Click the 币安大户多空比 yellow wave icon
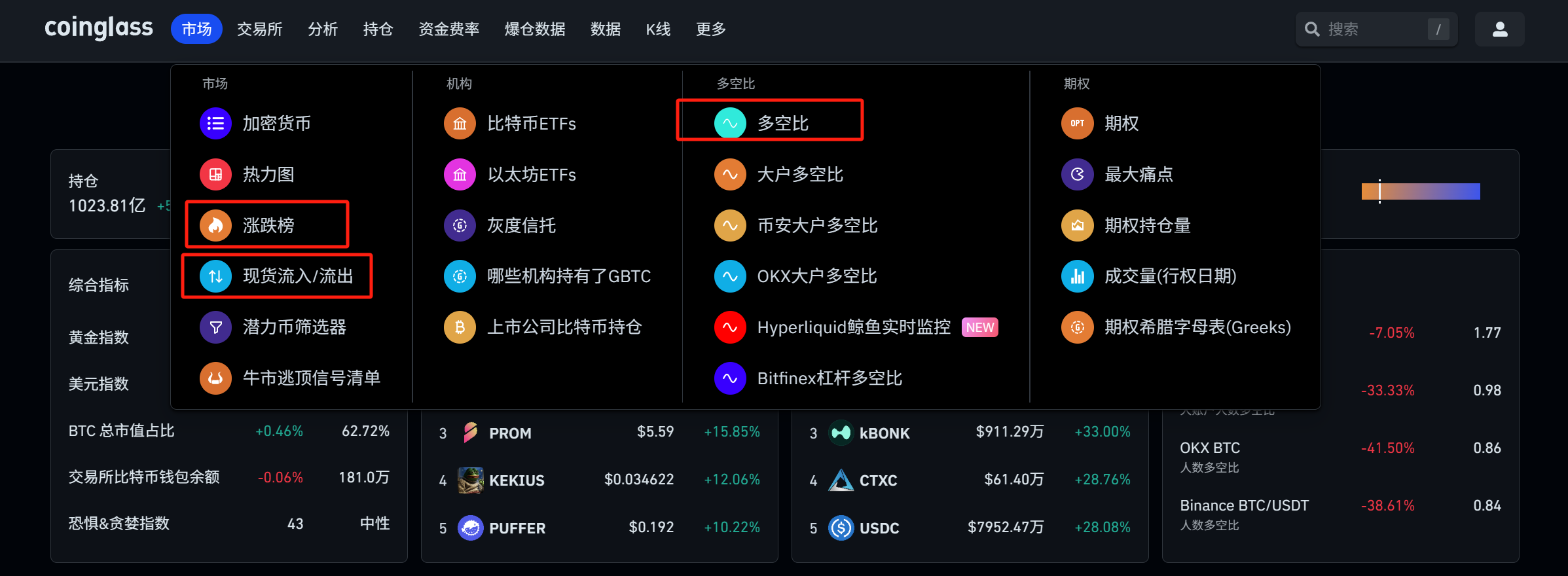Viewport: 1568px width, 576px height. pyautogui.click(x=730, y=225)
